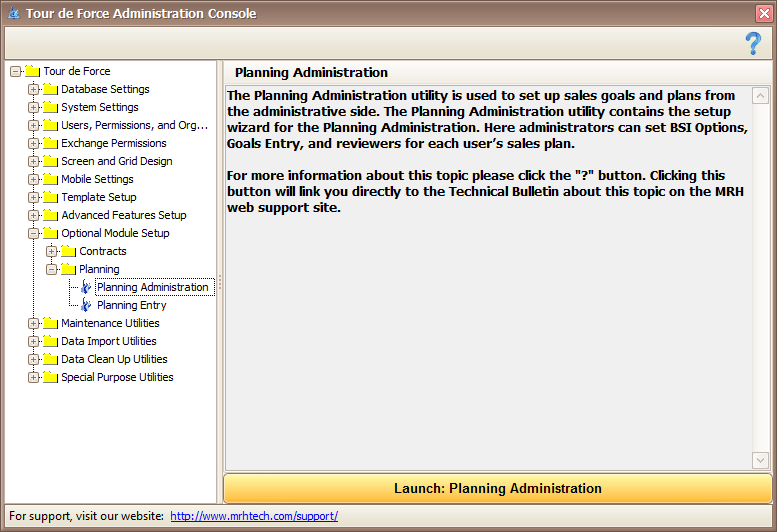
Task: Select the Screen and Grid Design label
Action: pos(116,161)
